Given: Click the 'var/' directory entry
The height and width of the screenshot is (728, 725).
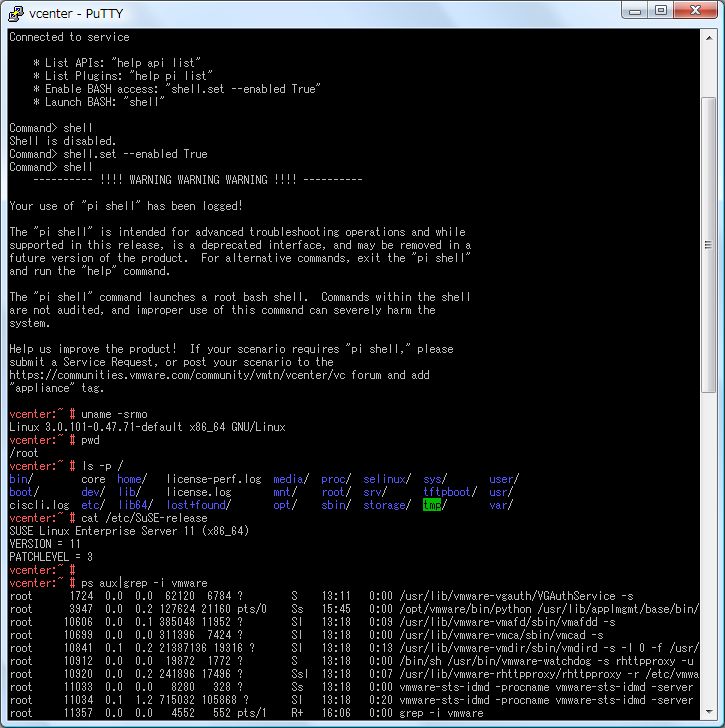Looking at the screenshot, I should pos(501,505).
